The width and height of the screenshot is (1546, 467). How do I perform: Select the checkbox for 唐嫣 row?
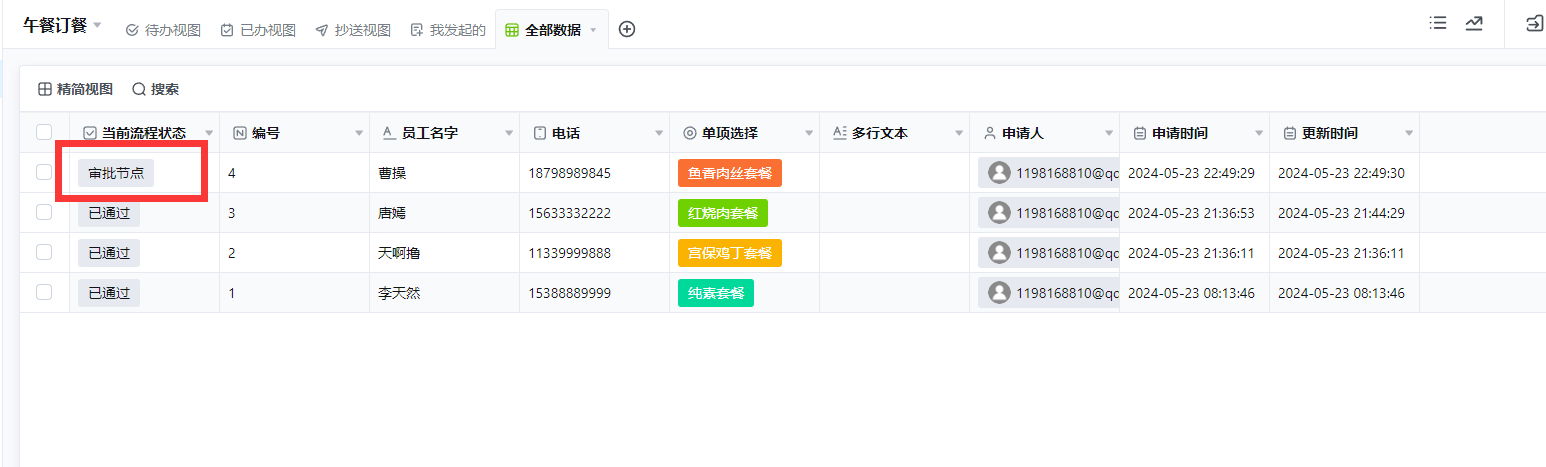coord(44,212)
